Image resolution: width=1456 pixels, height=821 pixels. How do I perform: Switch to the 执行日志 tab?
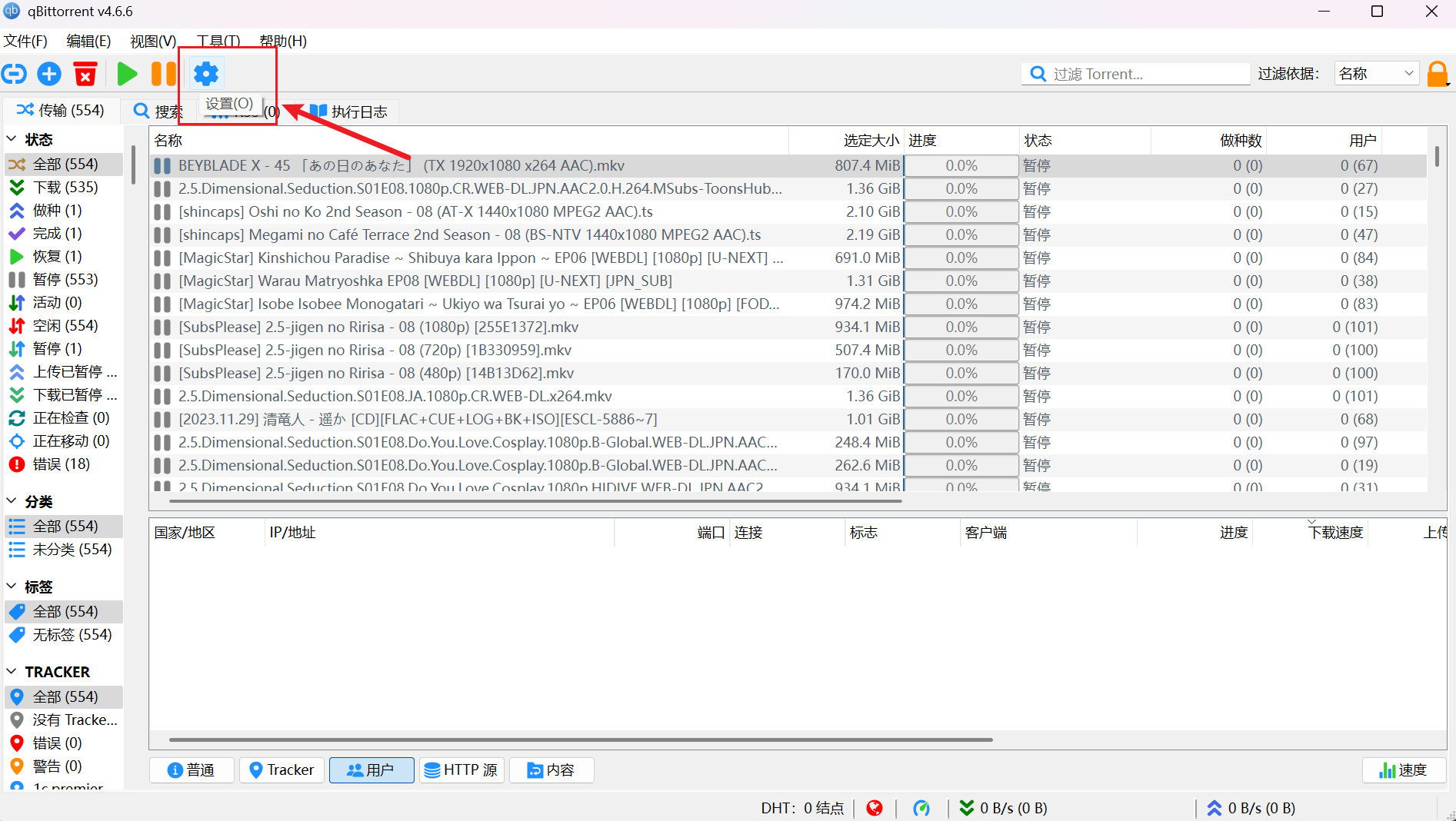click(348, 111)
